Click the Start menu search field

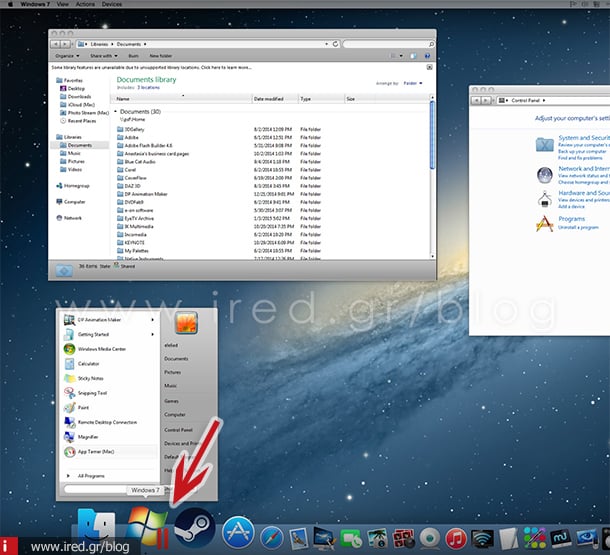pos(95,489)
